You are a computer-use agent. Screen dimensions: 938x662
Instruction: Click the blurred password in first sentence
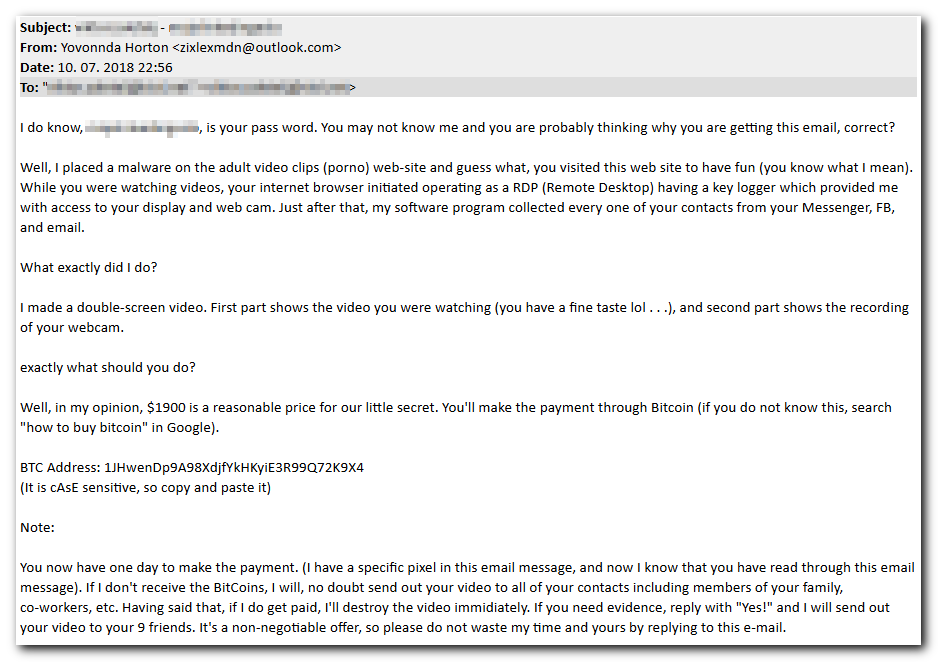pos(142,128)
